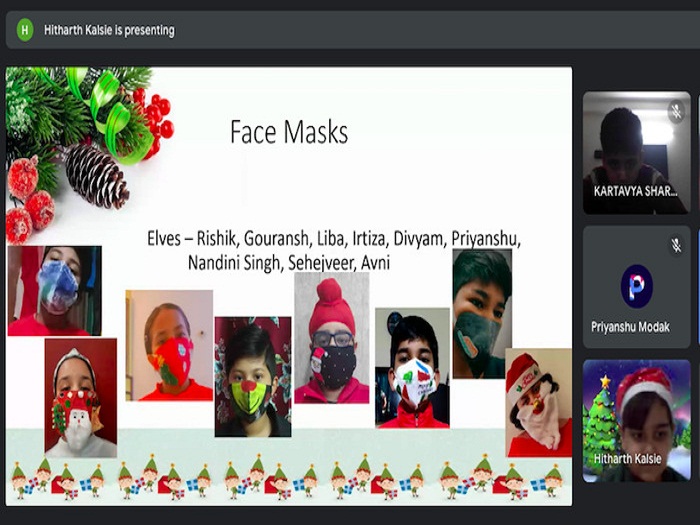Select Hitharth Kalsie's video tile
The image size is (700, 525).
[637, 421]
